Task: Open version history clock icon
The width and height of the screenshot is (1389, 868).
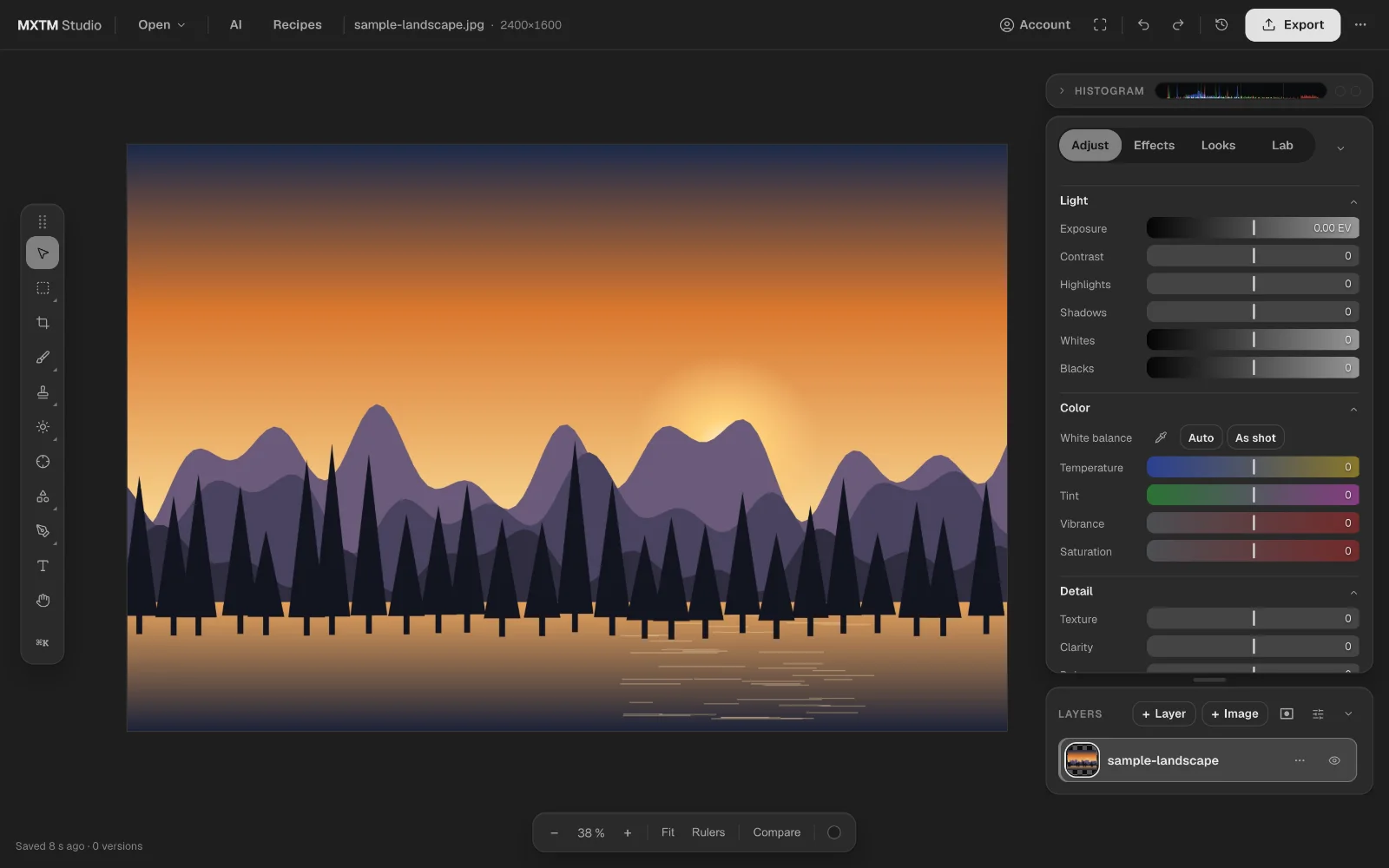Action: [1221, 24]
